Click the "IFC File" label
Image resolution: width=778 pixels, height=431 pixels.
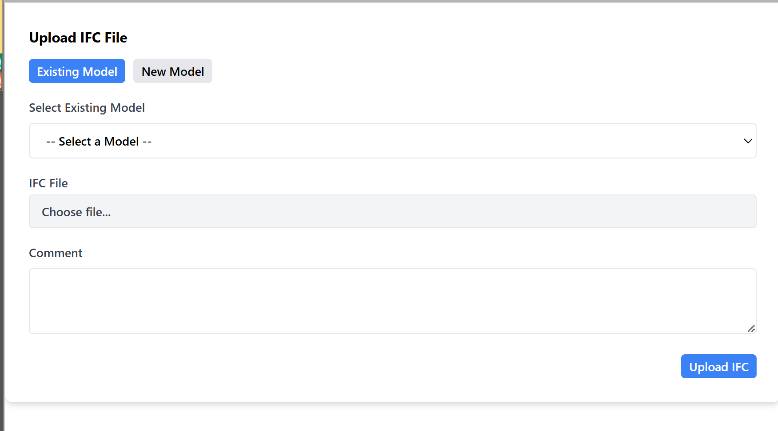[x=48, y=183]
